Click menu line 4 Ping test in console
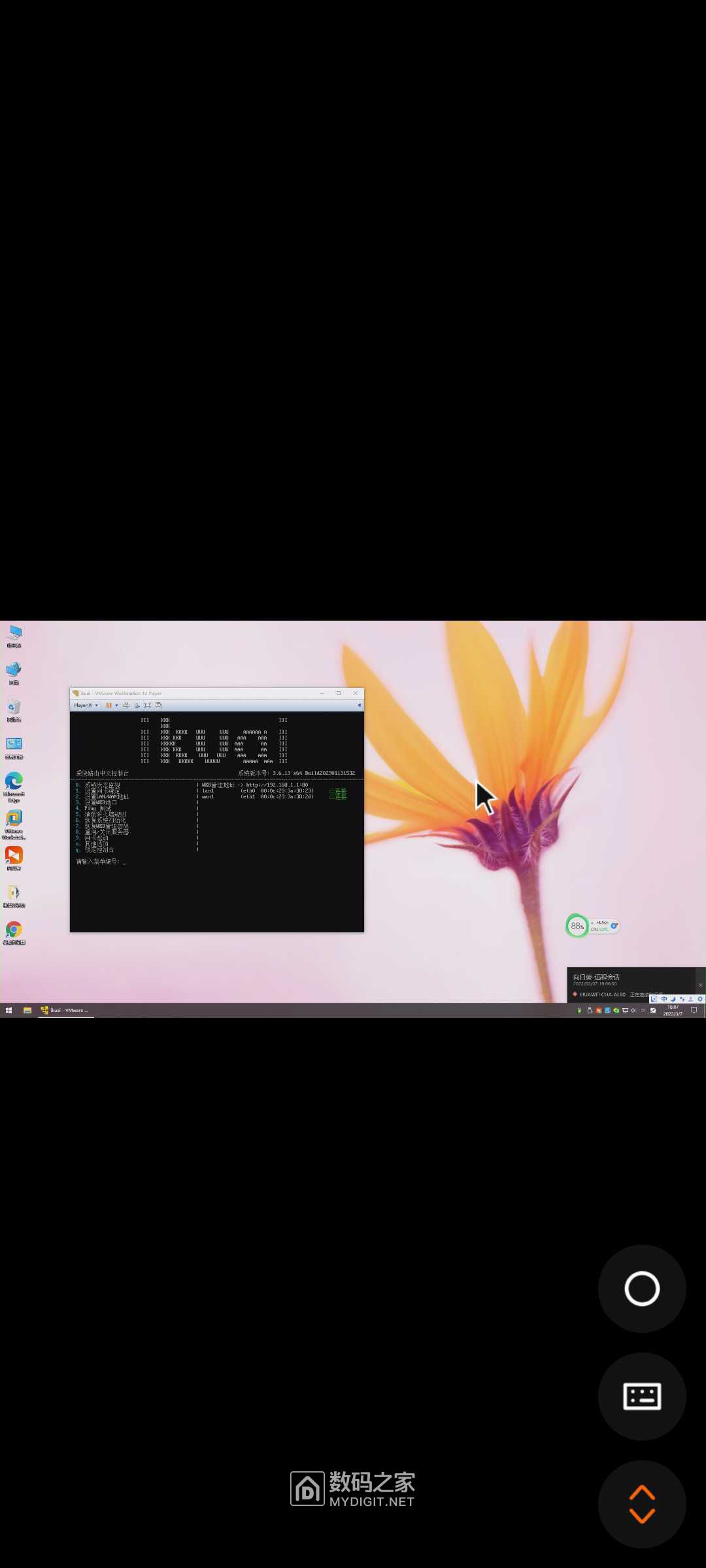 pyautogui.click(x=93, y=808)
